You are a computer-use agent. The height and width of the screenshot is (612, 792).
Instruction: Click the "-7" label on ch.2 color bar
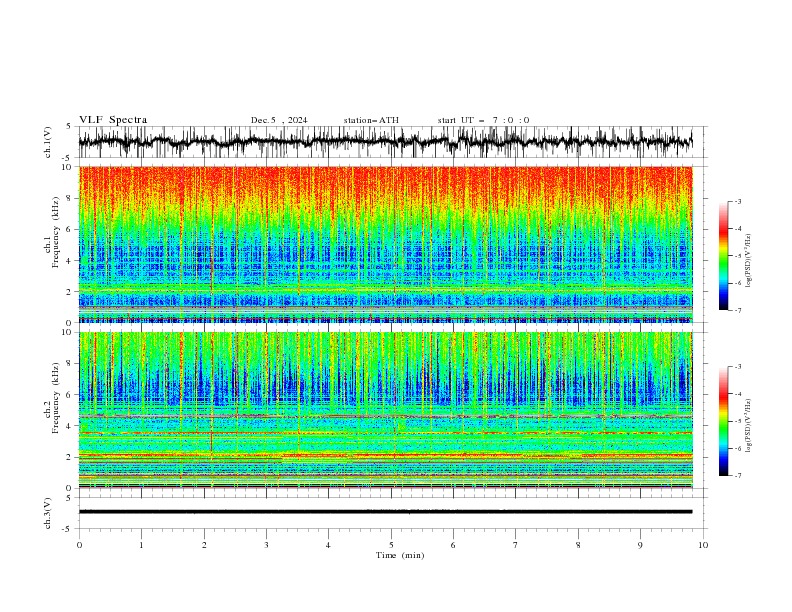click(737, 476)
